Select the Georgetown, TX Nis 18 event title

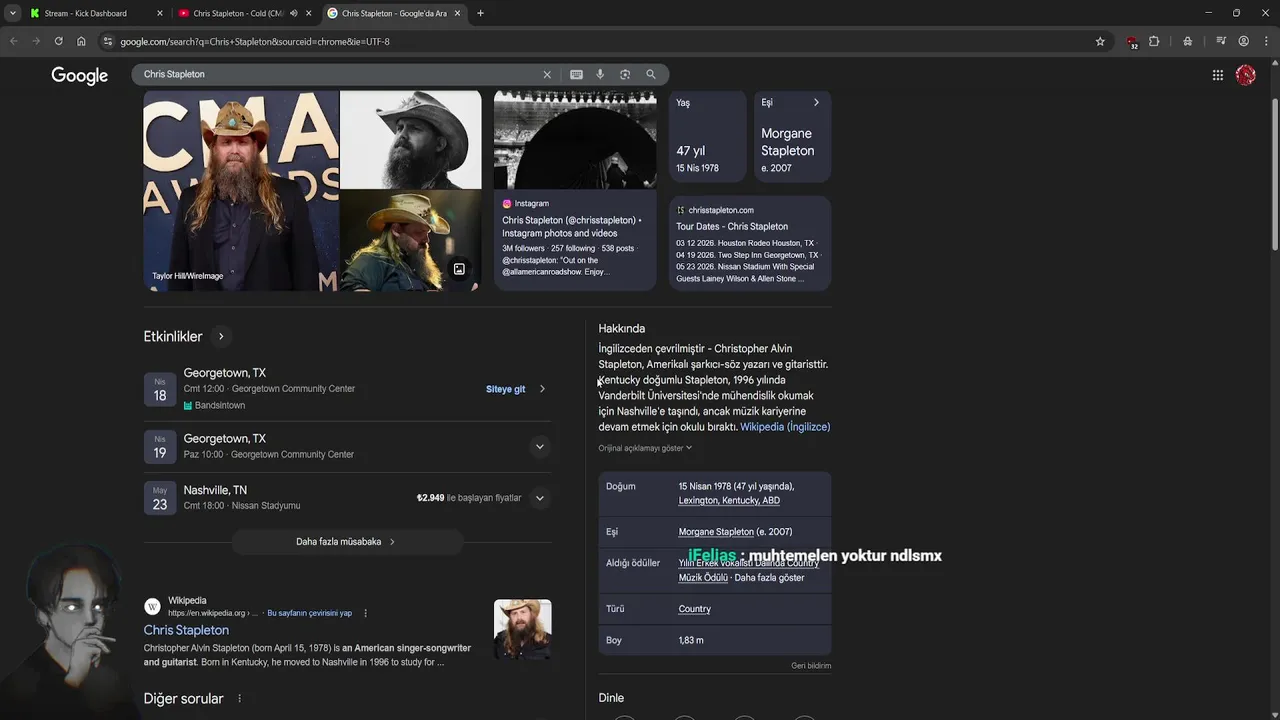(x=224, y=373)
